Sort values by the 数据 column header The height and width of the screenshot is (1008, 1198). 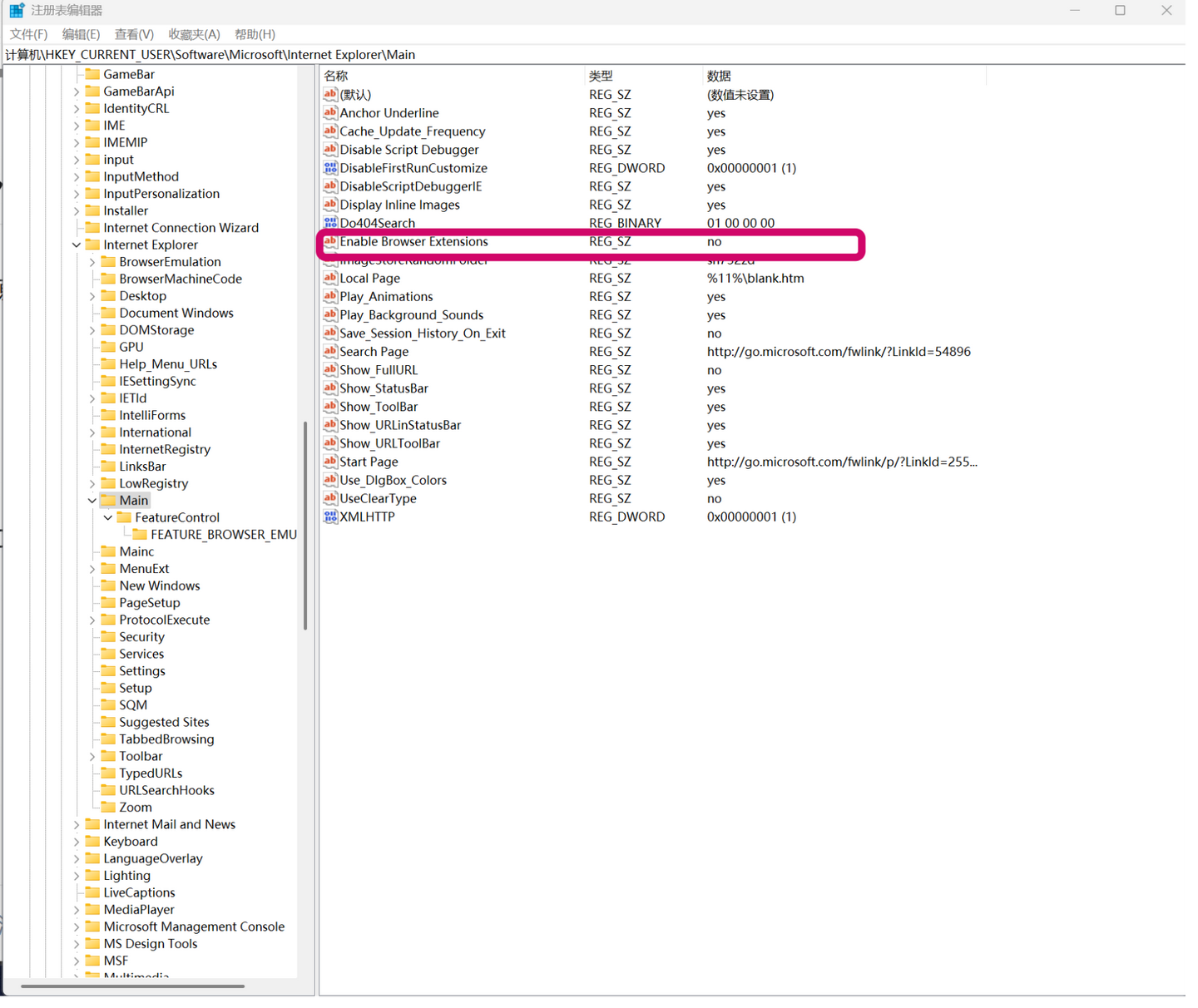pos(844,76)
